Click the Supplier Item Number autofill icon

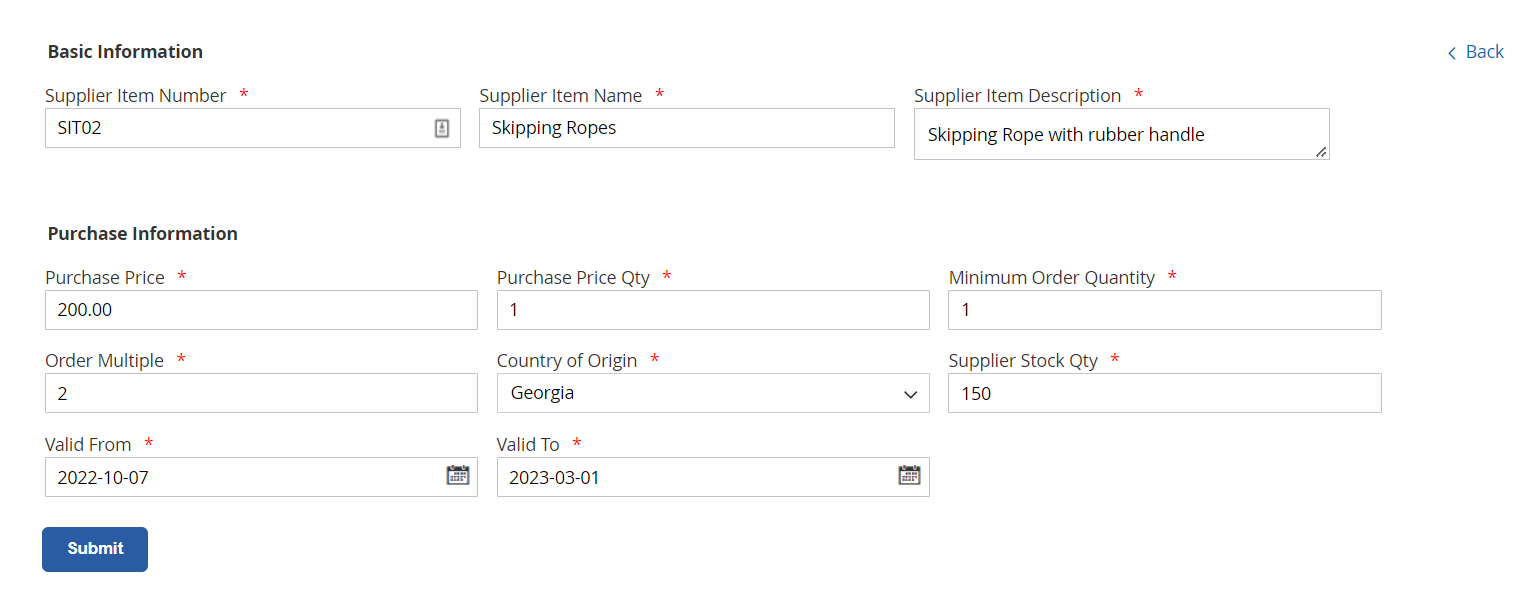(442, 128)
